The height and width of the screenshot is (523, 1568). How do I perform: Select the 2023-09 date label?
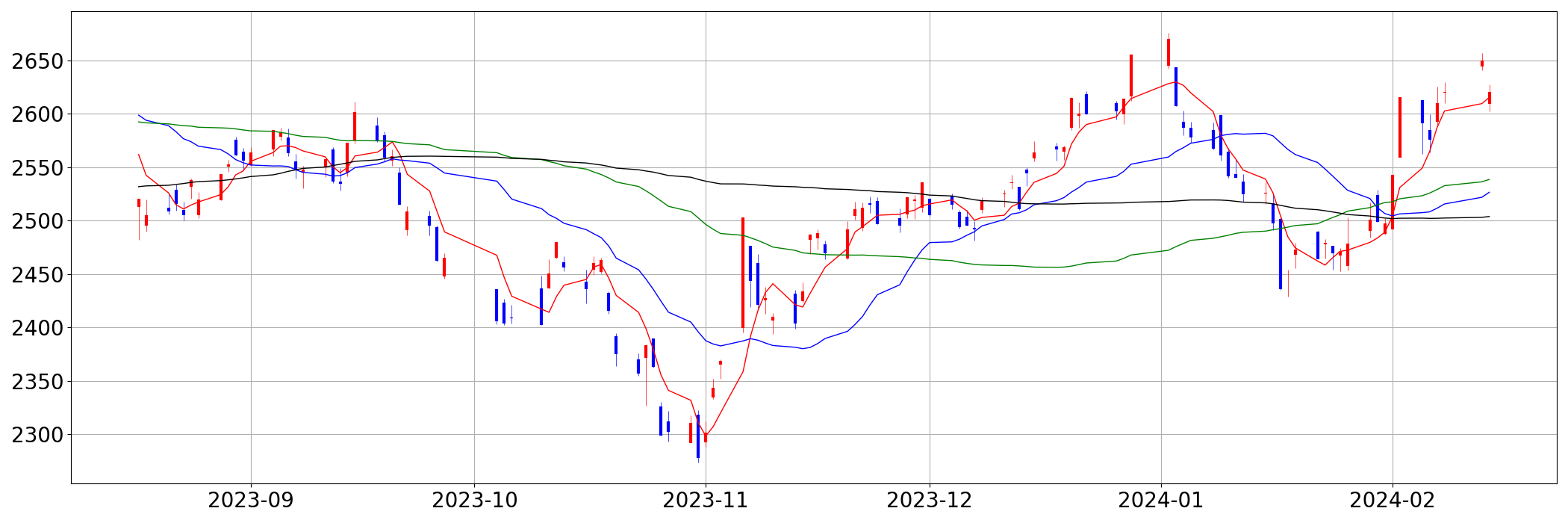coord(251,501)
